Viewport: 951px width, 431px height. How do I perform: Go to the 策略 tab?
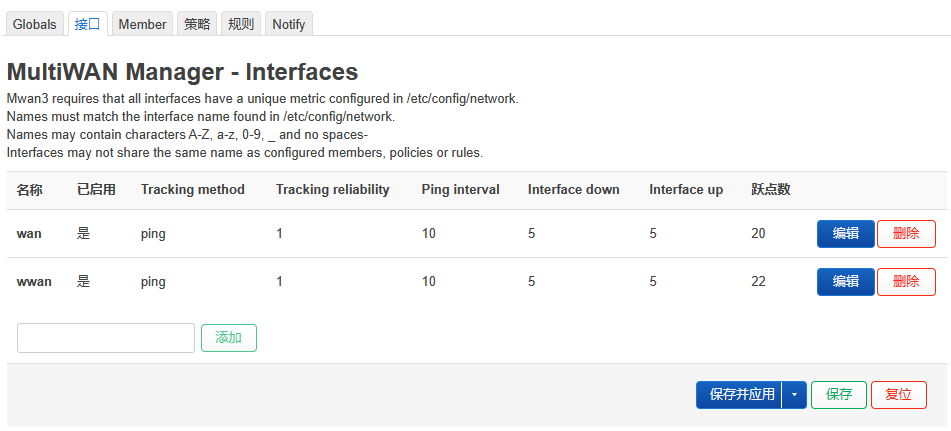pos(197,24)
